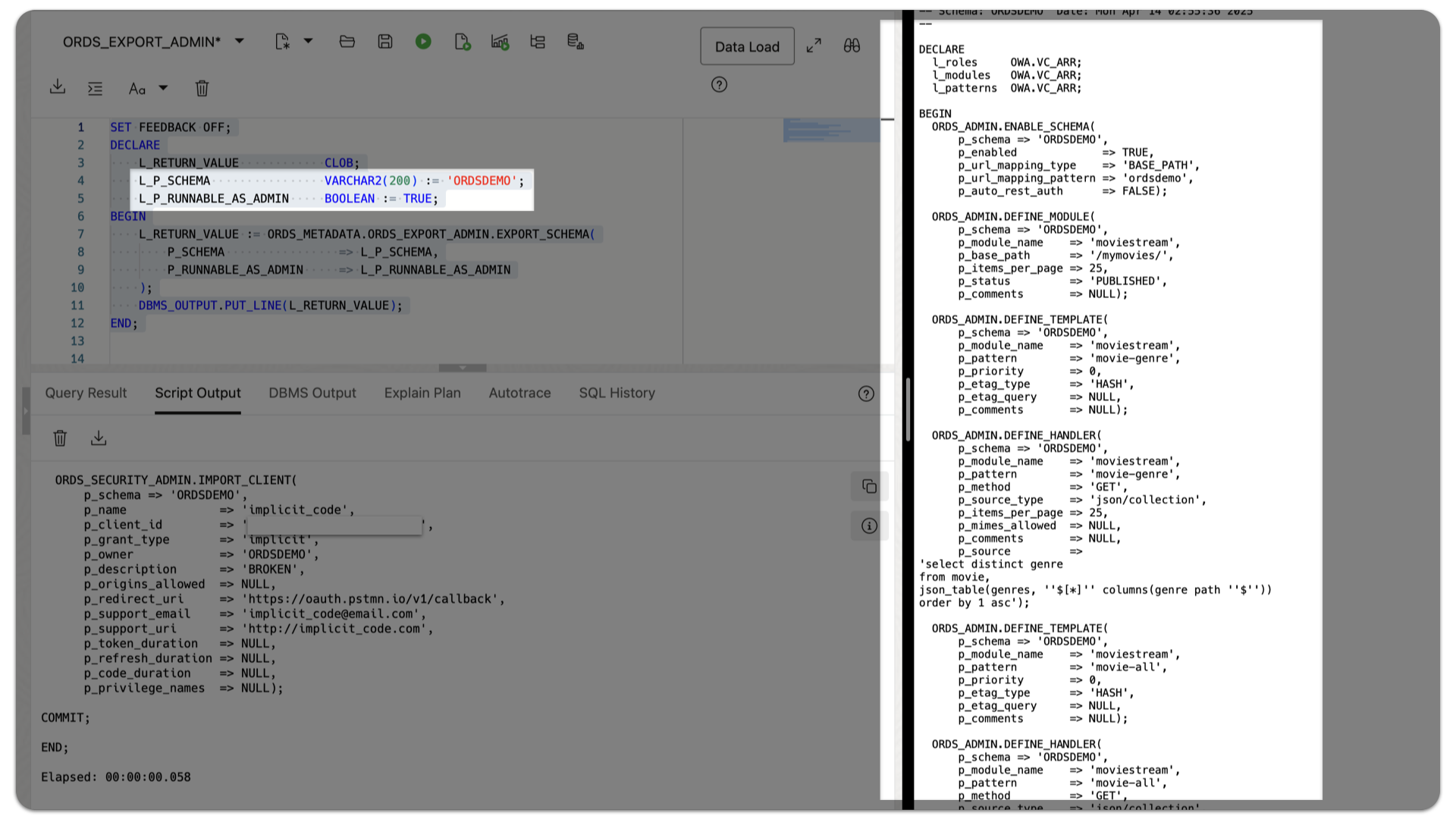This screenshot has height=819, width=1456.
Task: Click the Data Load button
Action: [x=747, y=46]
